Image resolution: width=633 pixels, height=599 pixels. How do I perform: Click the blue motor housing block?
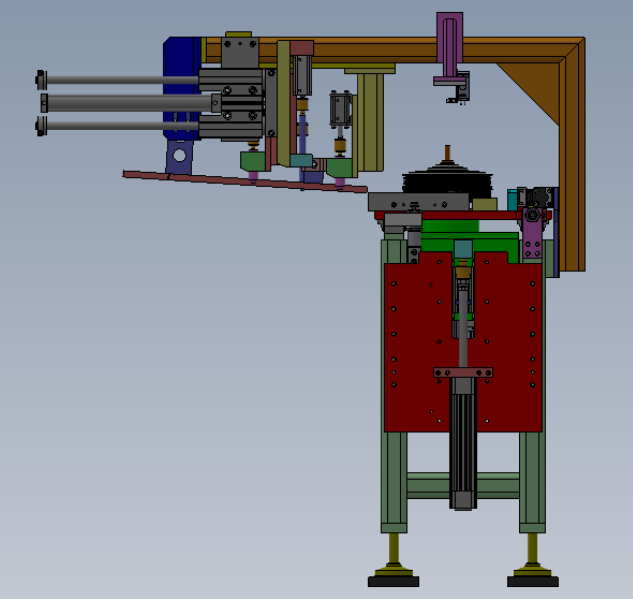(180, 89)
